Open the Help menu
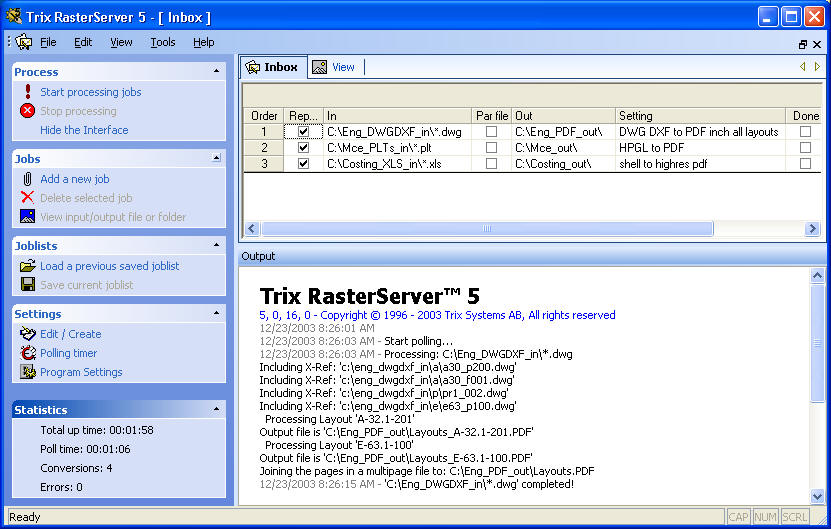Screen dimensions: 831x529 (x=204, y=42)
